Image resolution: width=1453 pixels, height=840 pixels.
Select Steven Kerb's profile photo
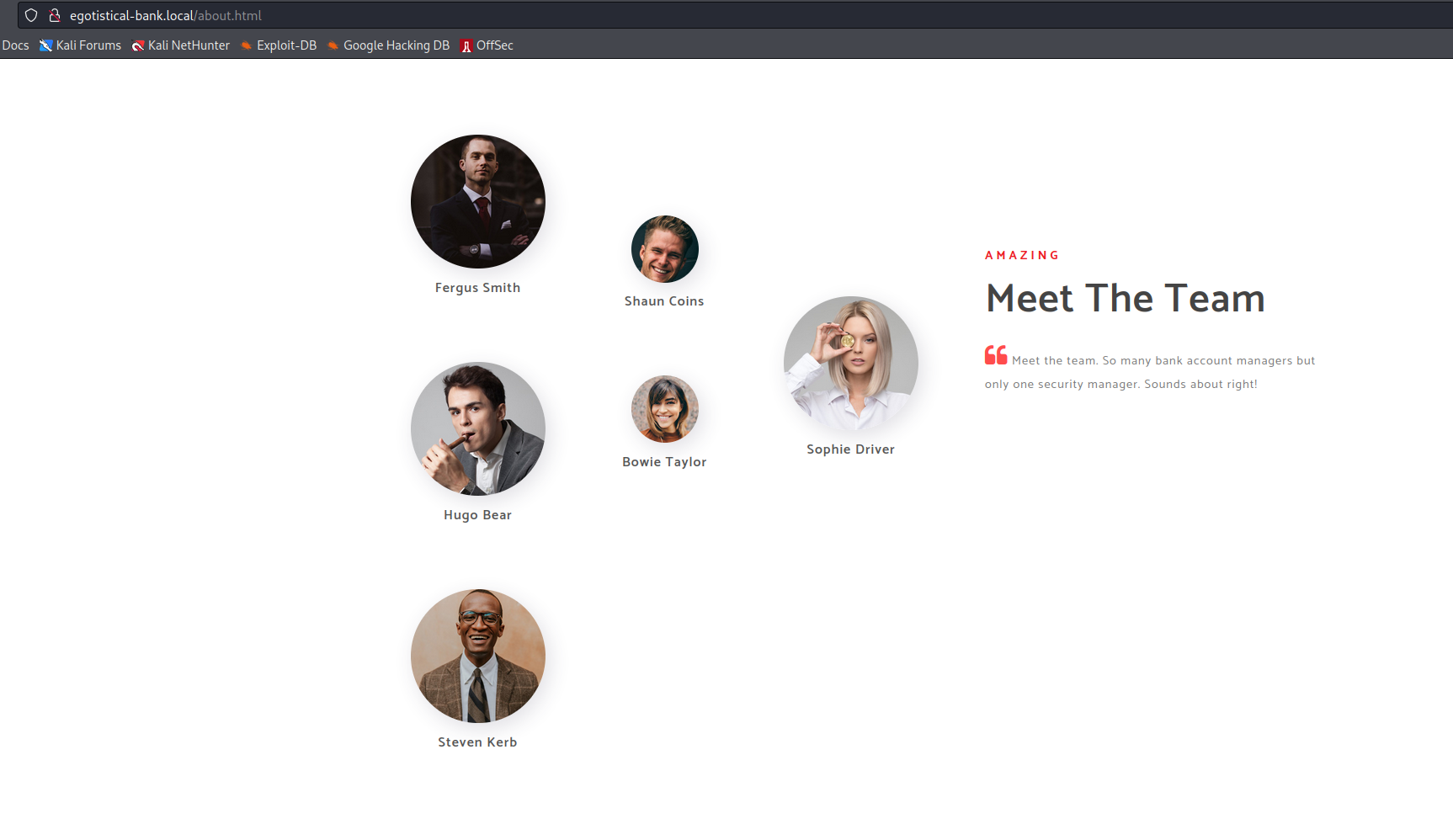(x=477, y=657)
